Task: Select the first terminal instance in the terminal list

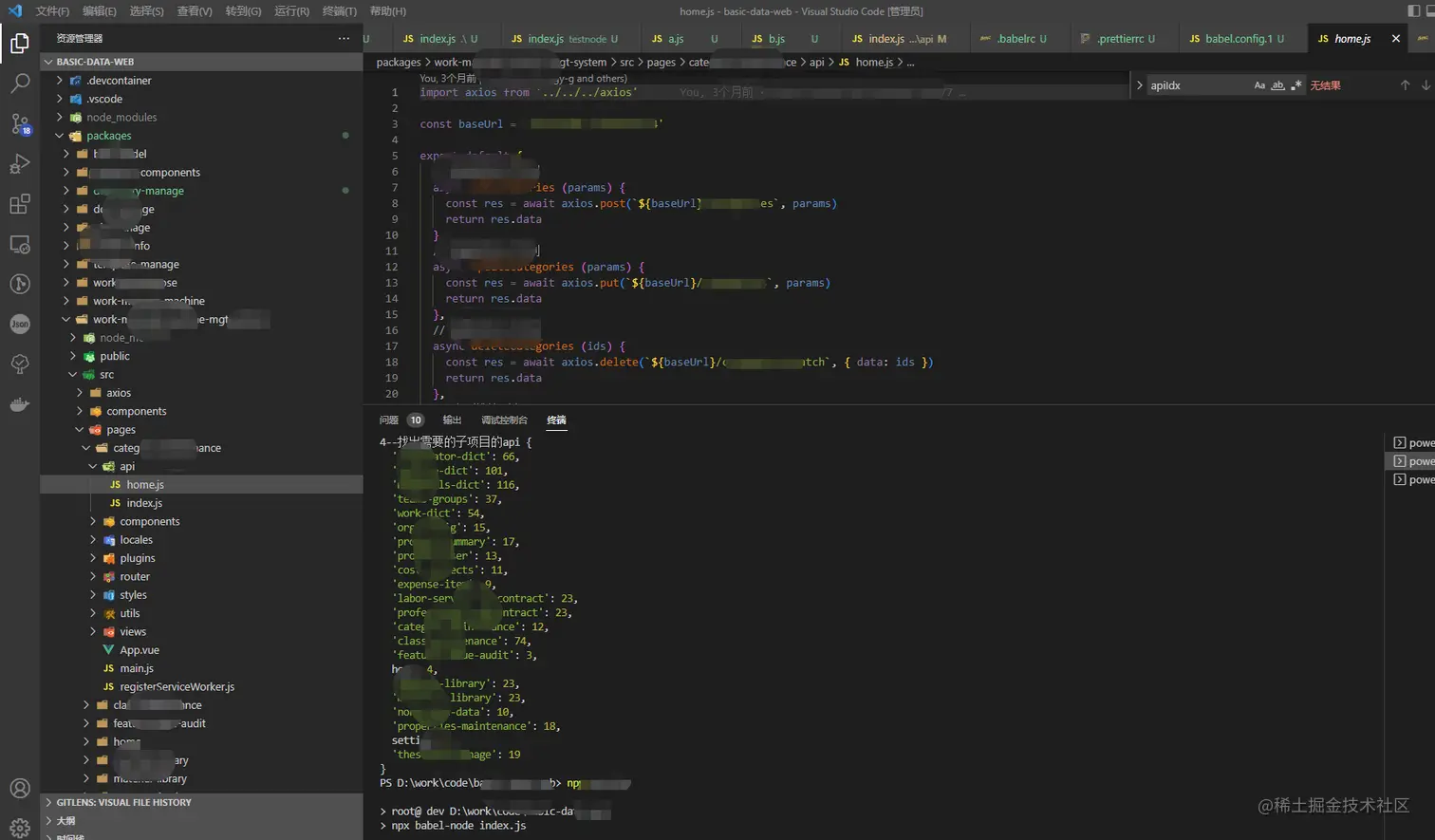Action: coord(1412,443)
